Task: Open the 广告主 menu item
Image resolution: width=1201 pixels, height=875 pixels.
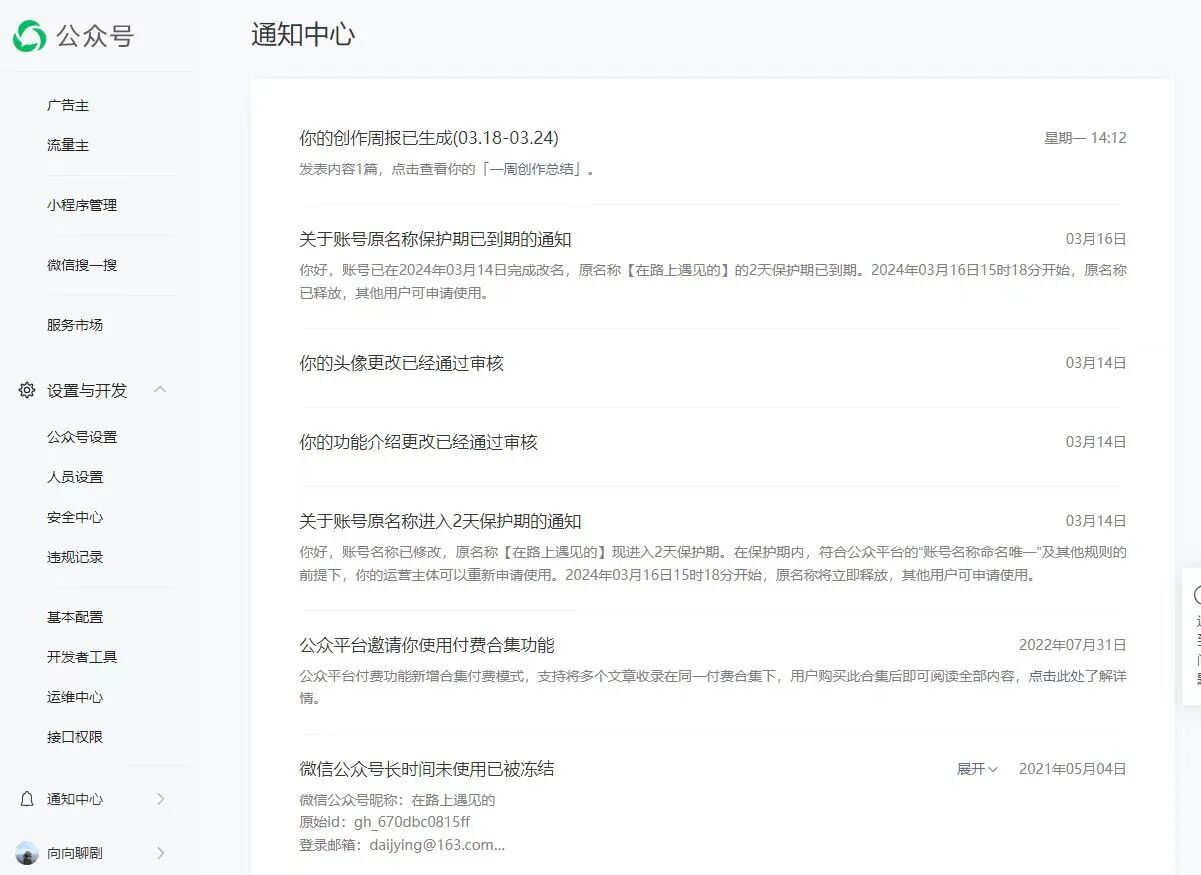Action: [68, 105]
